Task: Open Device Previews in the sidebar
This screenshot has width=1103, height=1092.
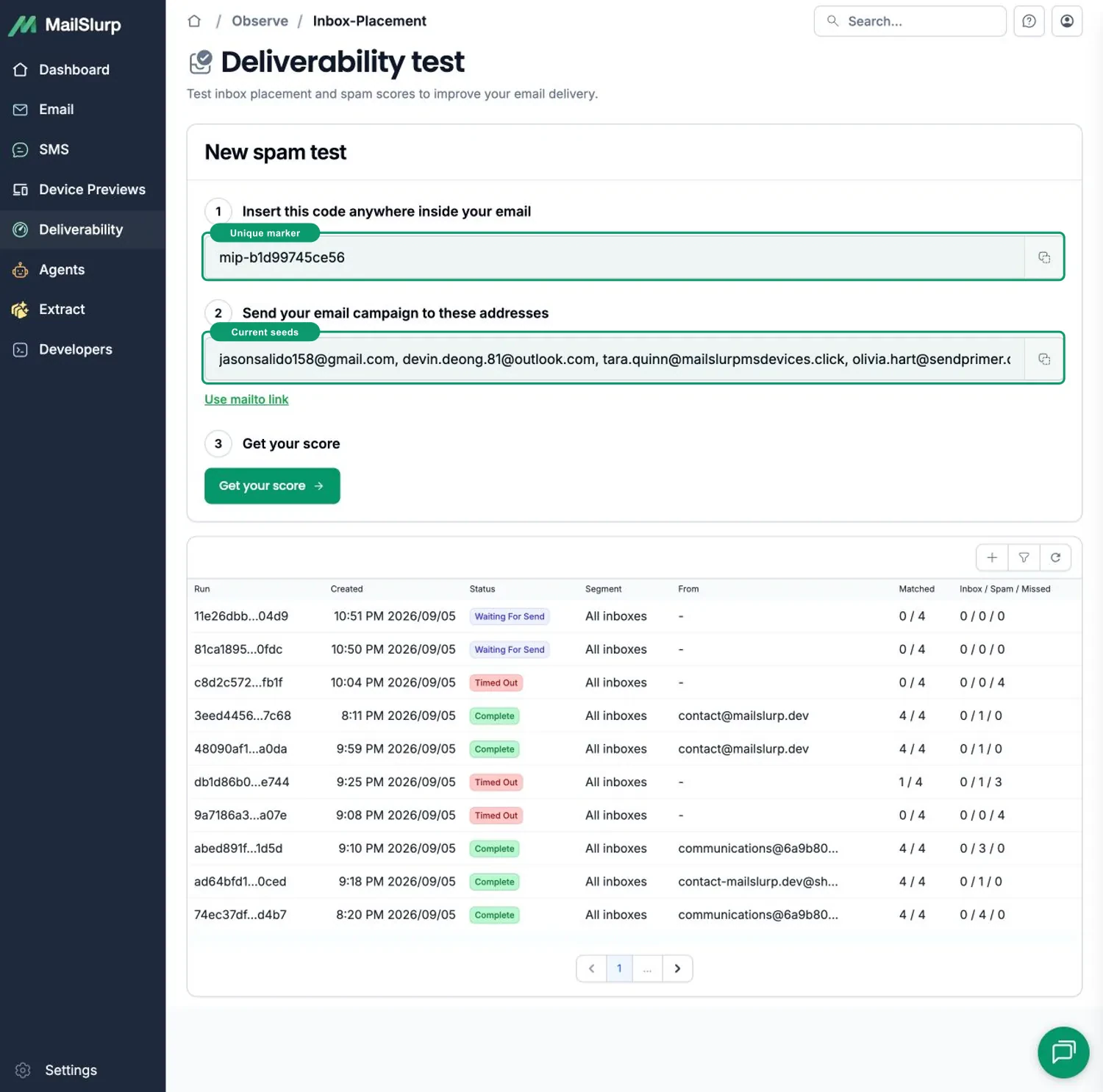Action: click(82, 190)
